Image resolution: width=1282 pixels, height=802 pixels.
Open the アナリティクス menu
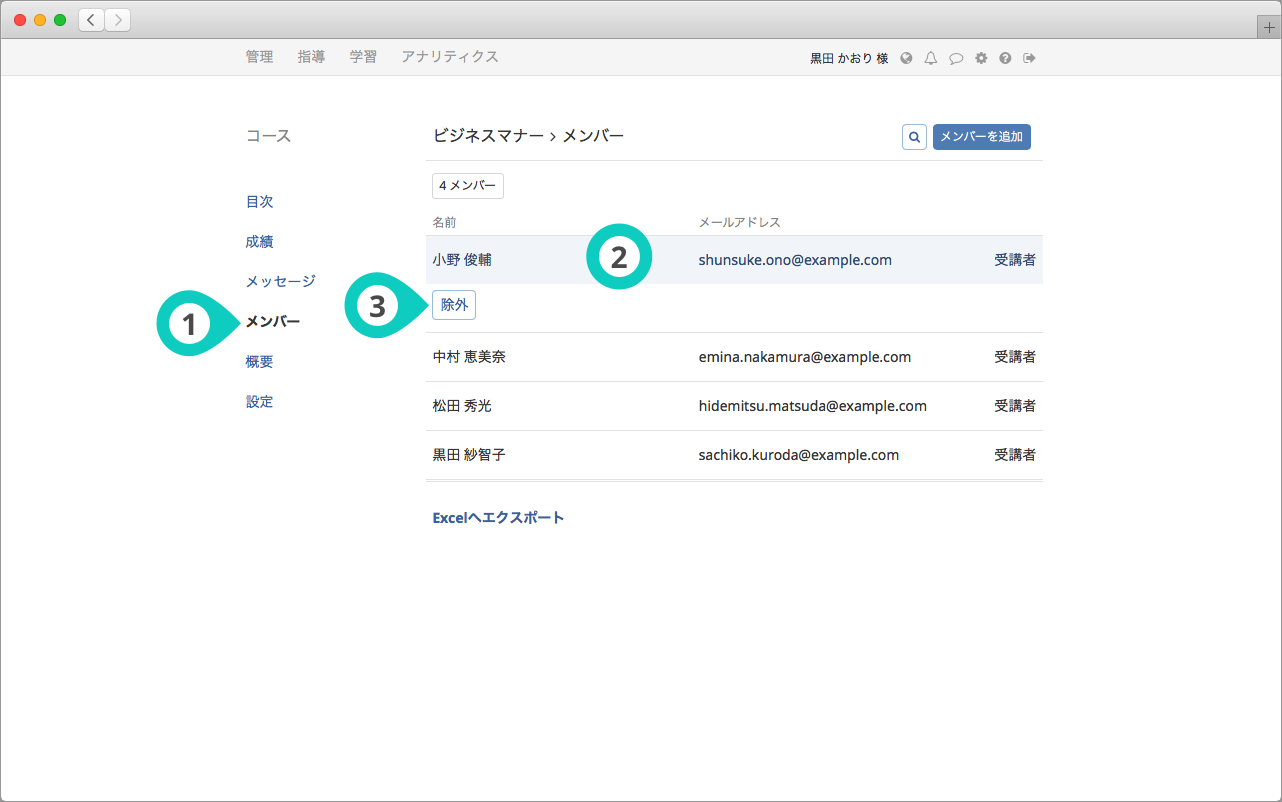pos(449,57)
